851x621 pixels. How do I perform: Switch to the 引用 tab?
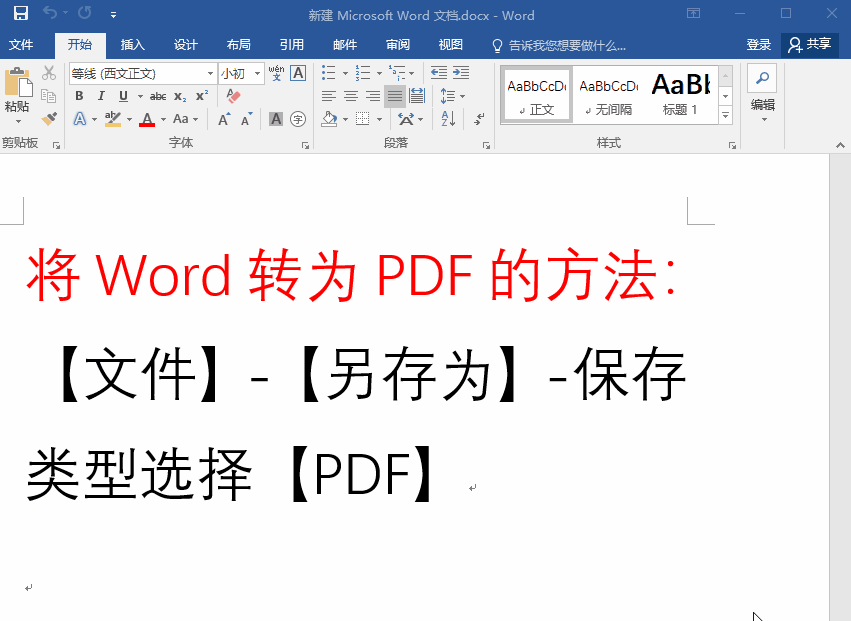(x=291, y=45)
